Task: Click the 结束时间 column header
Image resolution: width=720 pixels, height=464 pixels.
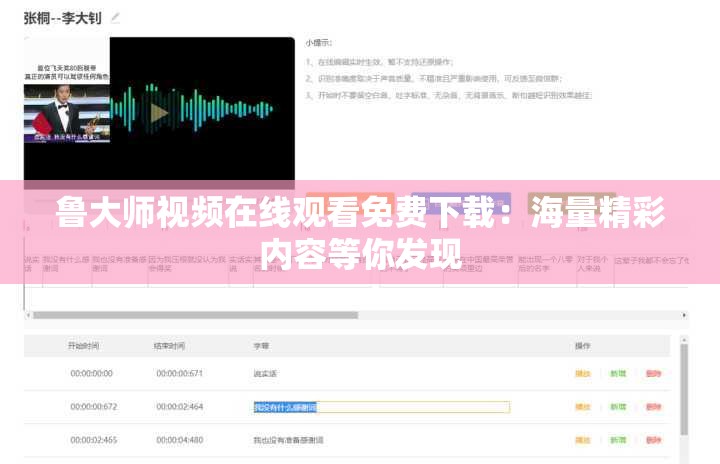Action: (169, 345)
